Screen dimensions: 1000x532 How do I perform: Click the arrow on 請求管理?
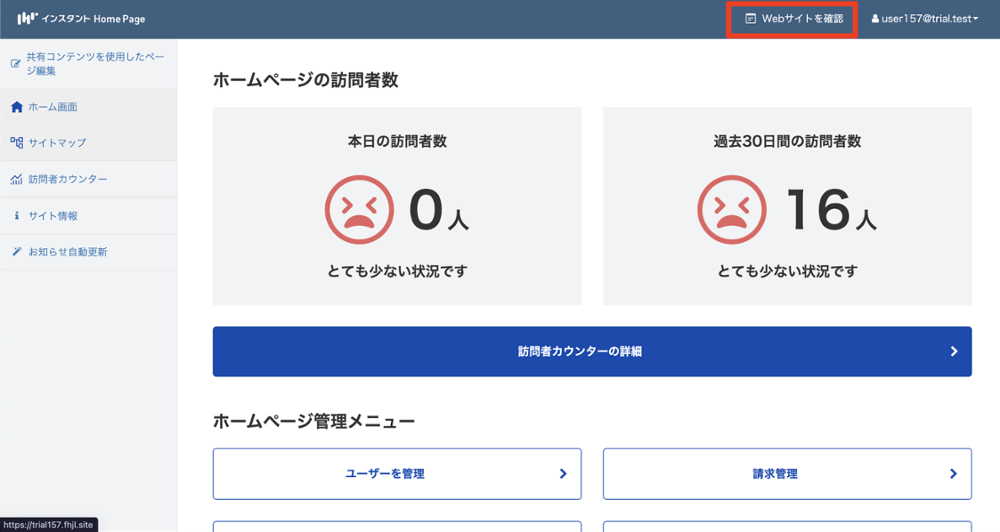(x=953, y=474)
